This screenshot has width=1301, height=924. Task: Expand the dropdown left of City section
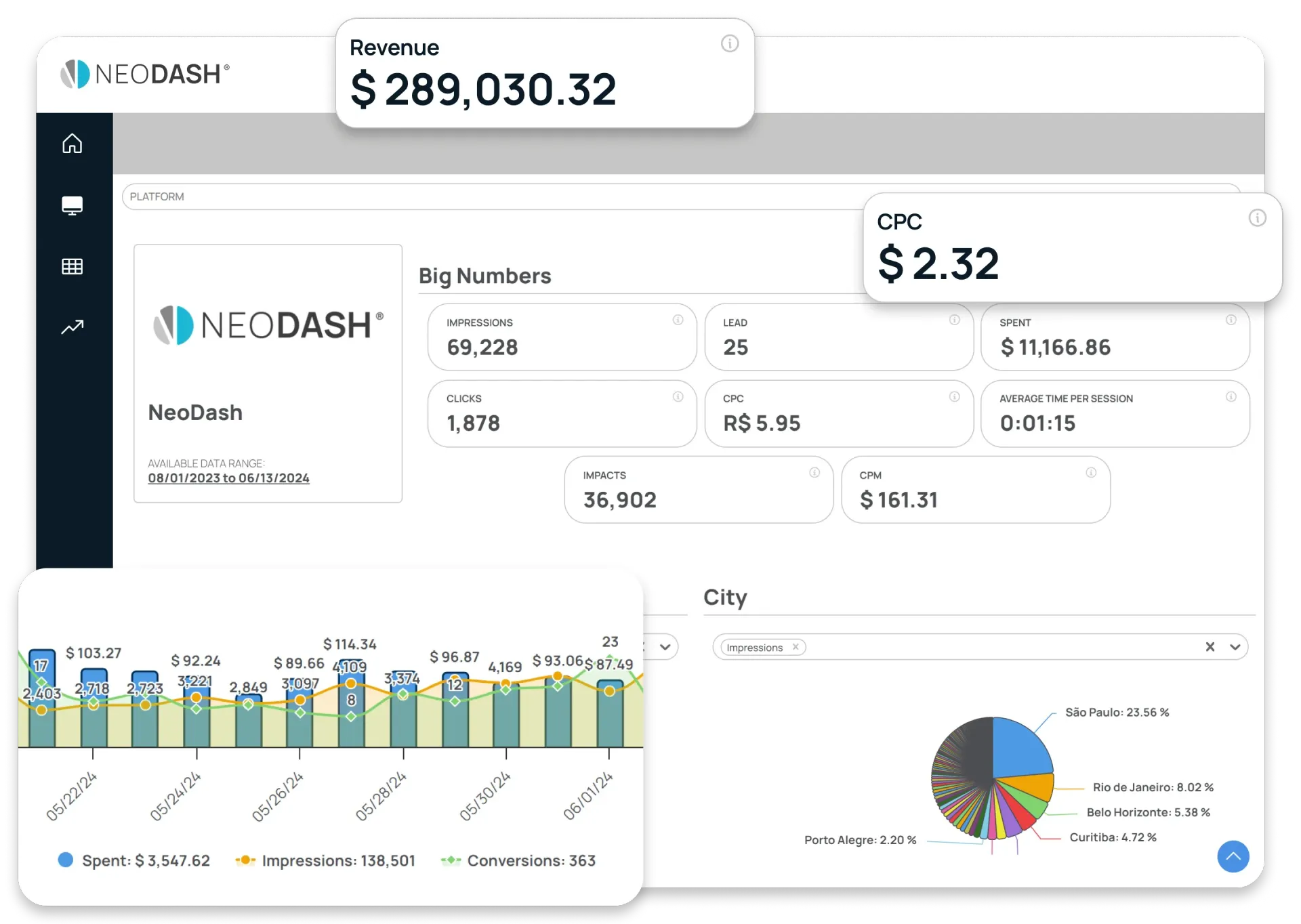tap(665, 647)
